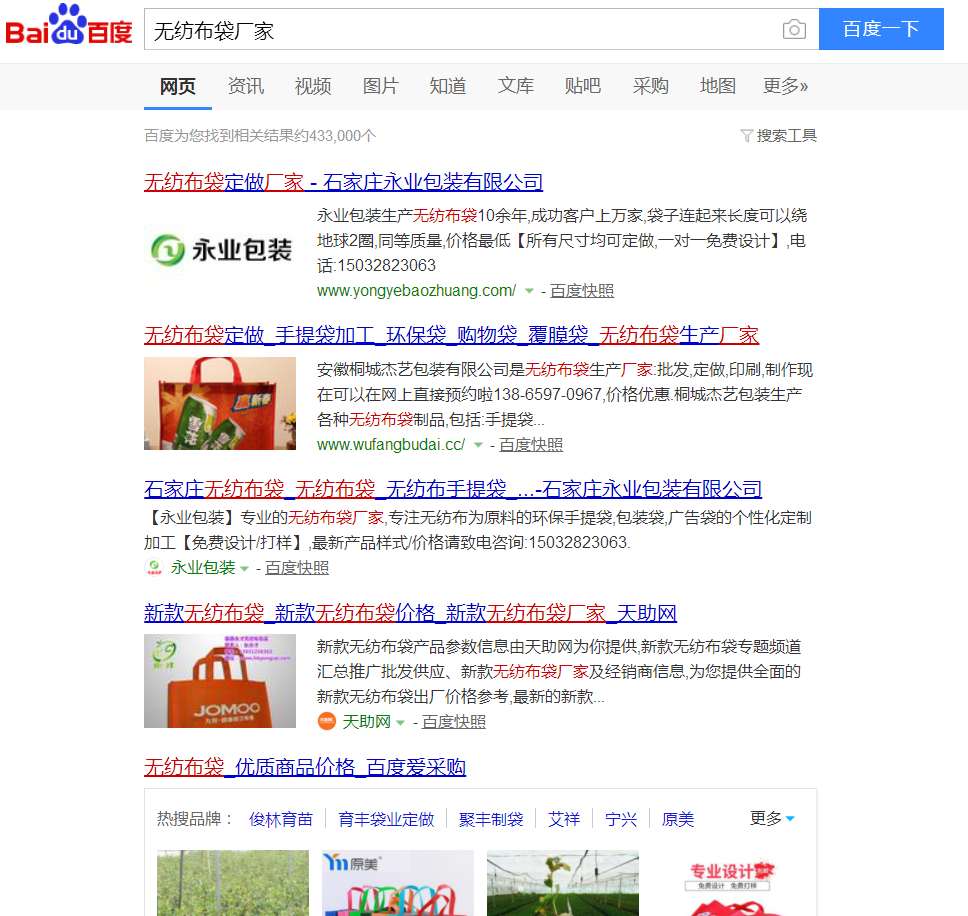
Task: Open result 石家庄无纺布袋_无纺布袋_无纺布手提袋 title
Action: coord(453,489)
